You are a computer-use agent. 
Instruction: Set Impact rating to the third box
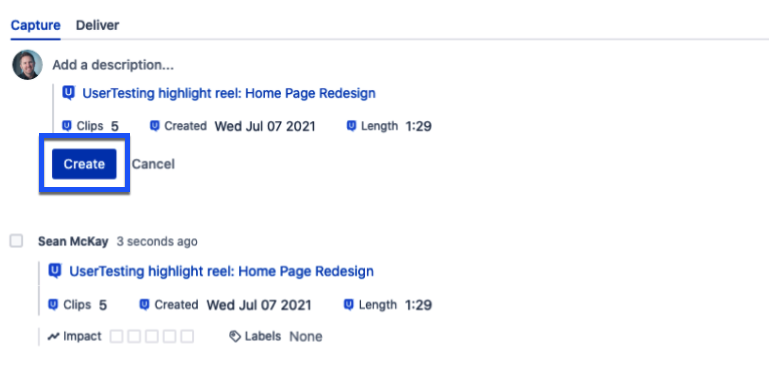coord(152,336)
